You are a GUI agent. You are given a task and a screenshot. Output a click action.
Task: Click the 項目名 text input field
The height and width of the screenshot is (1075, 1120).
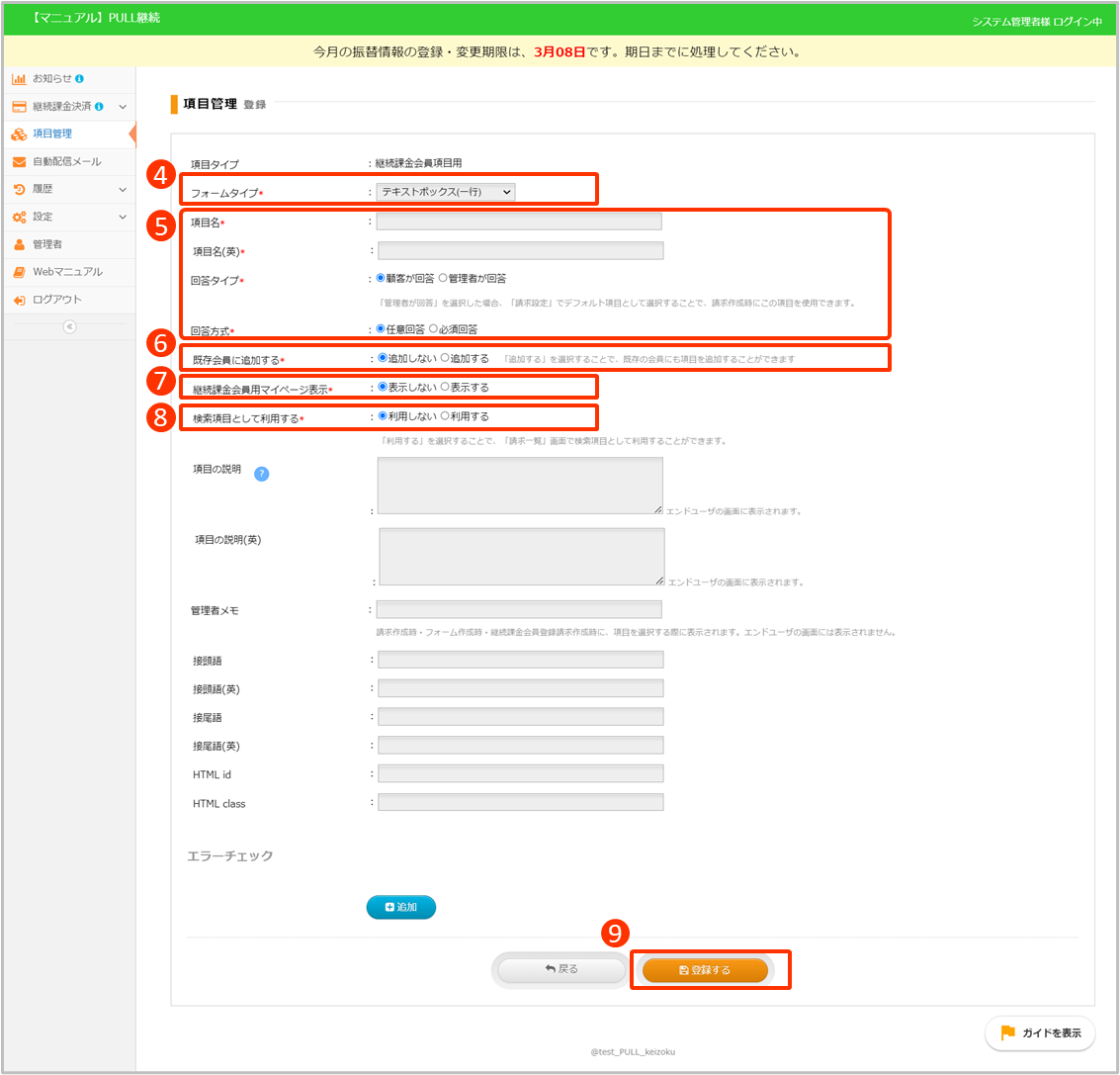click(519, 222)
